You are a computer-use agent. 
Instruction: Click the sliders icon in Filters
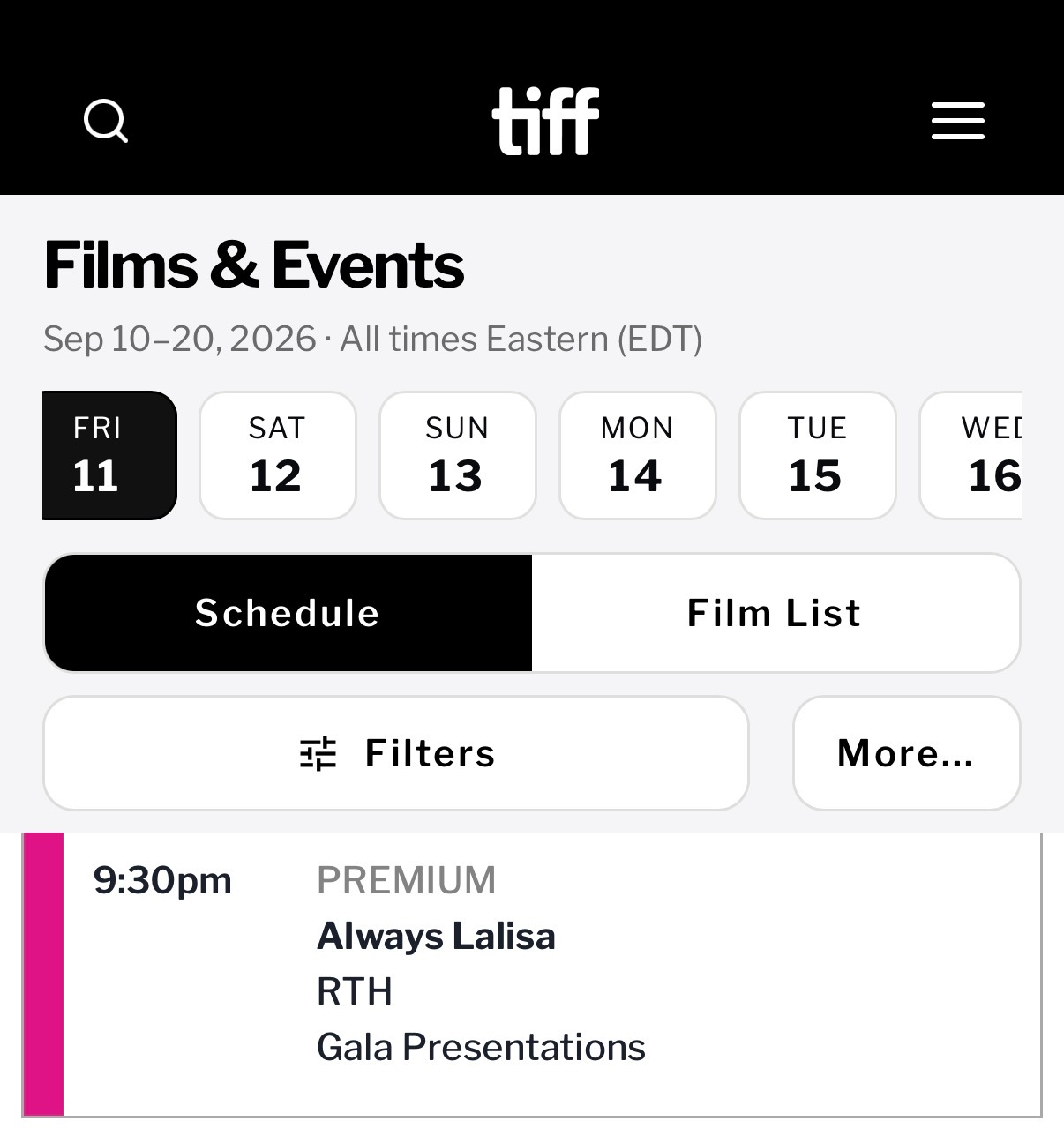pyautogui.click(x=318, y=754)
